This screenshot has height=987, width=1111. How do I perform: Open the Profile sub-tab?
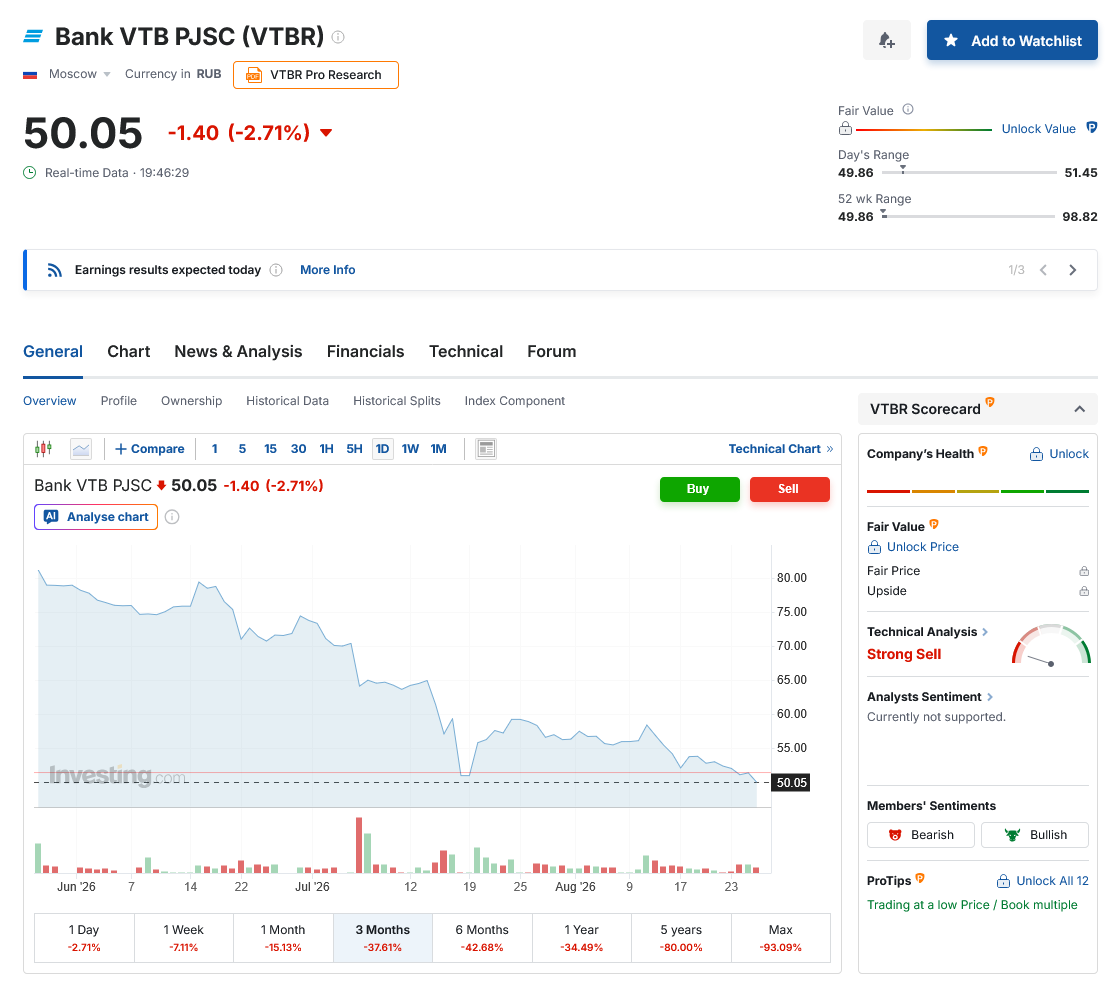tap(118, 401)
